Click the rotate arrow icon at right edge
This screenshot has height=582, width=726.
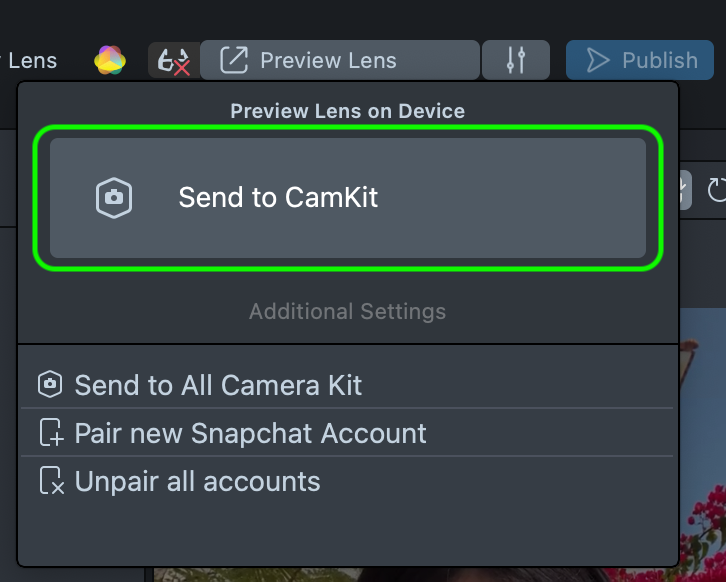[x=717, y=190]
